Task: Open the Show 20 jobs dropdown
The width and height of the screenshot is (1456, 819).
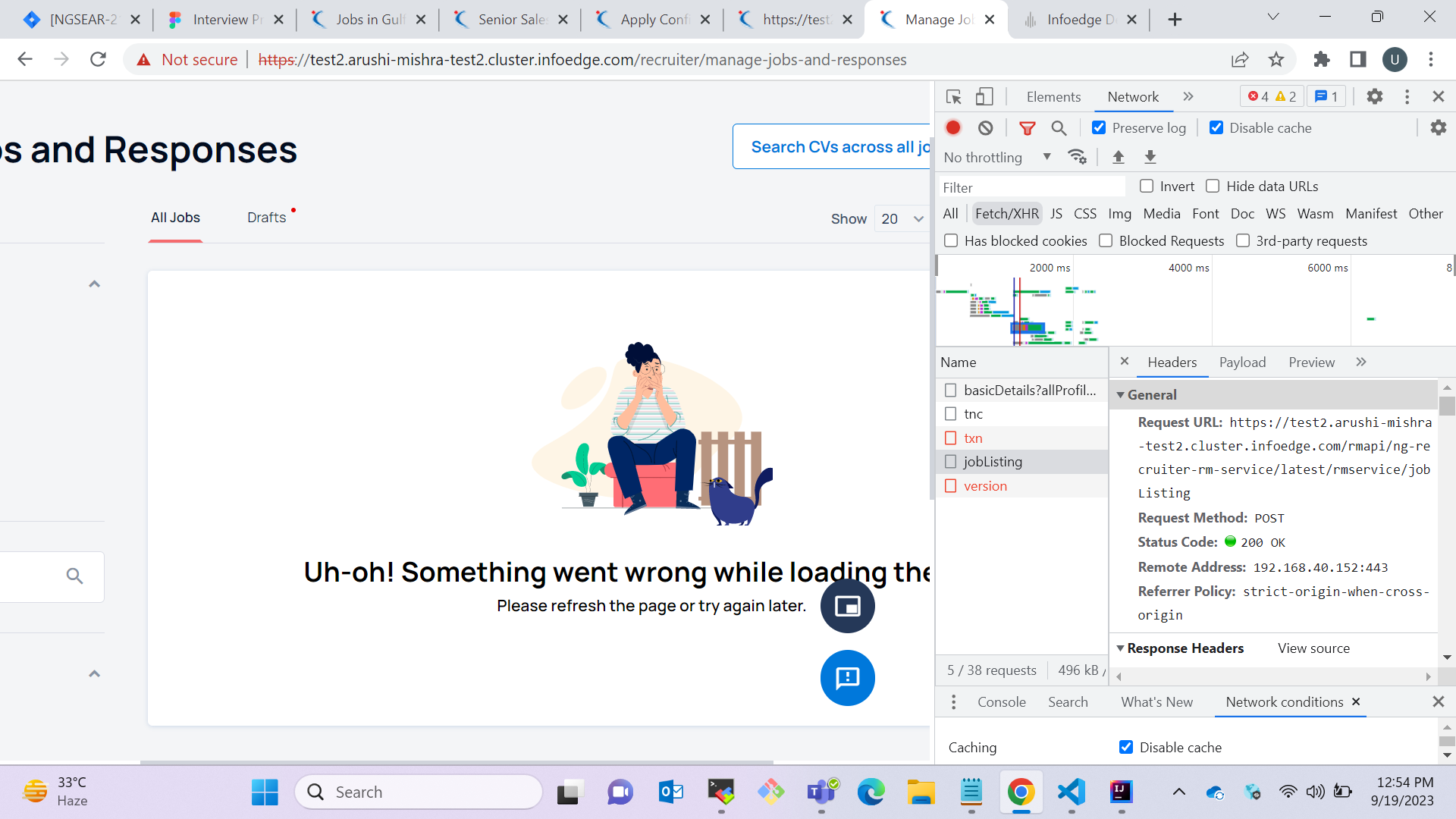Action: point(902,219)
